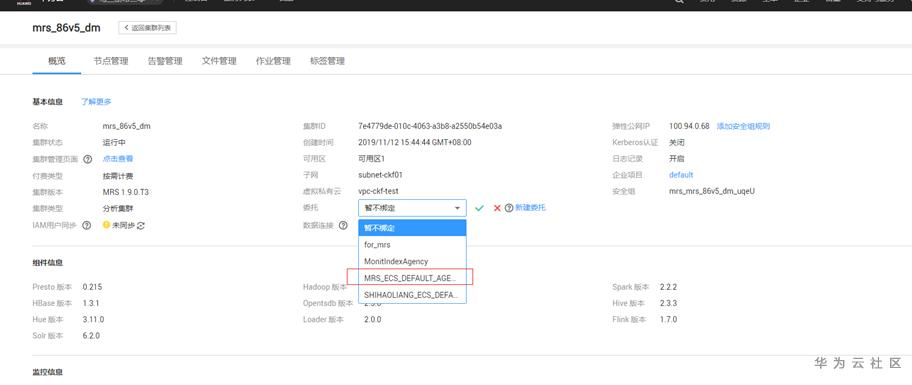
Task: Click the help icon beside 集群管理页面
Action: [88, 159]
